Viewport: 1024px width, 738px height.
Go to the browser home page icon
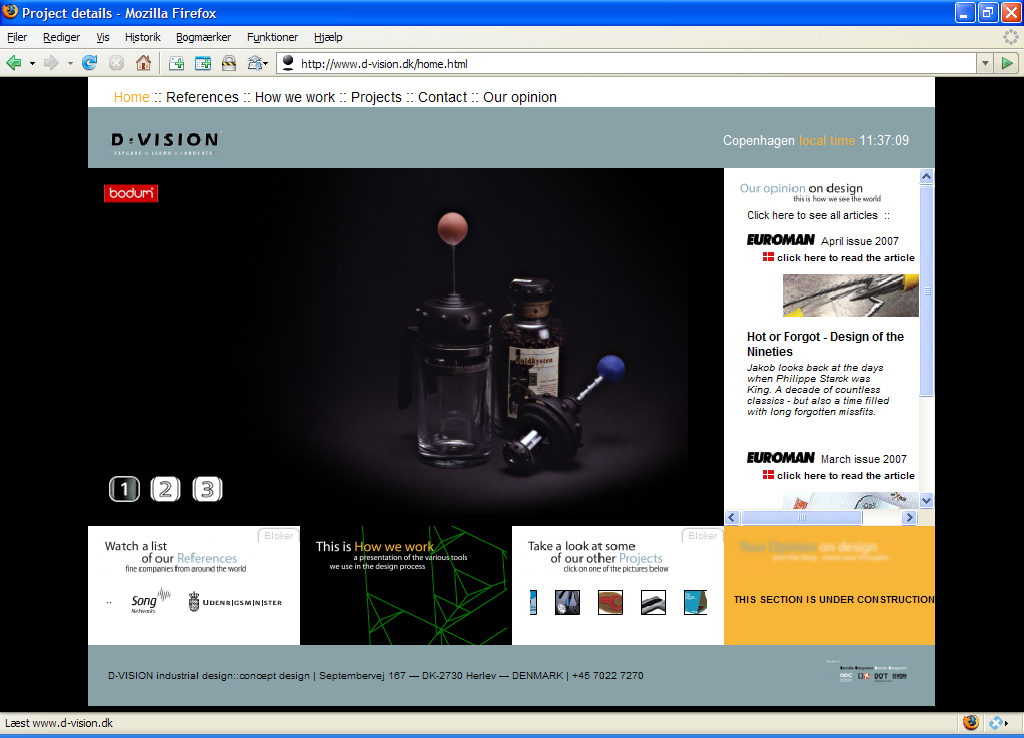pos(143,63)
